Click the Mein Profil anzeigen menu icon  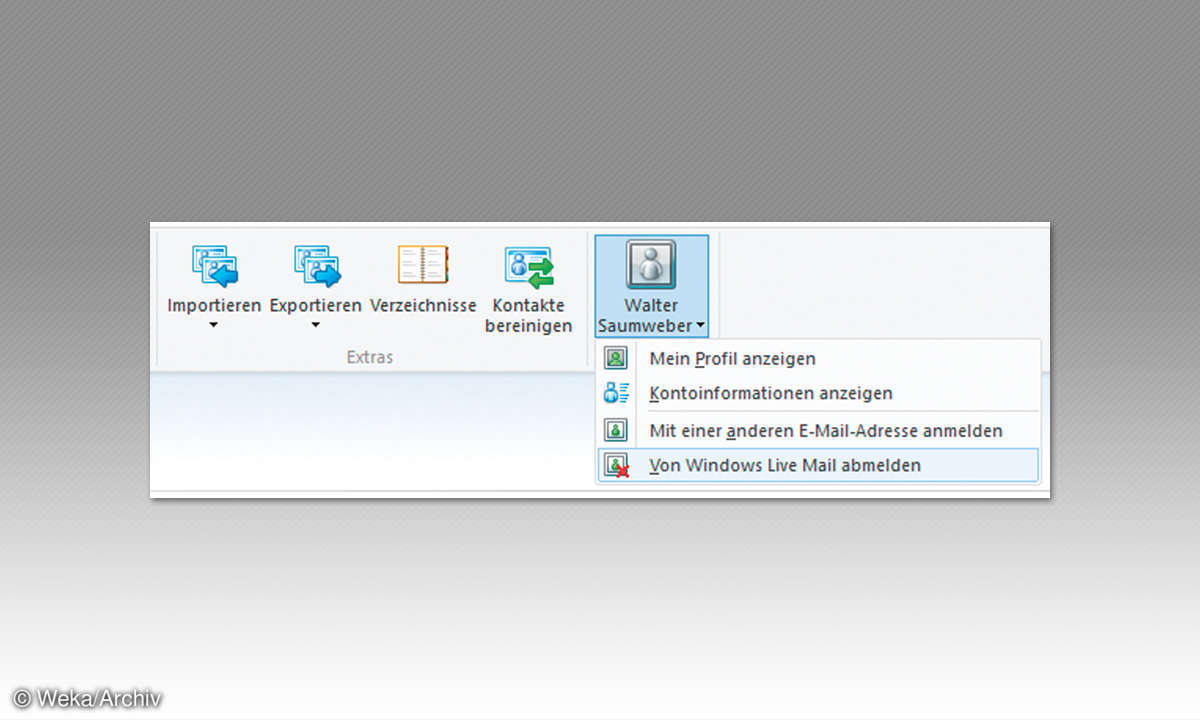click(x=616, y=358)
